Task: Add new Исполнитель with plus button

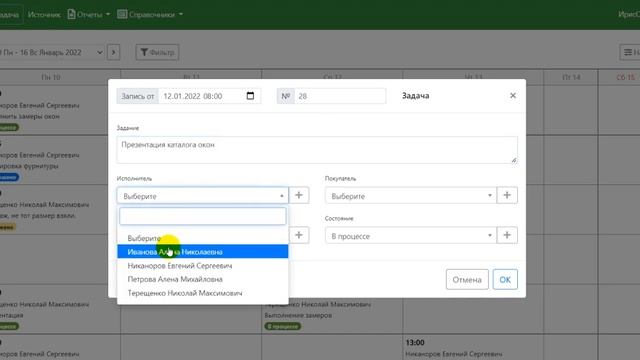Action: coord(299,195)
